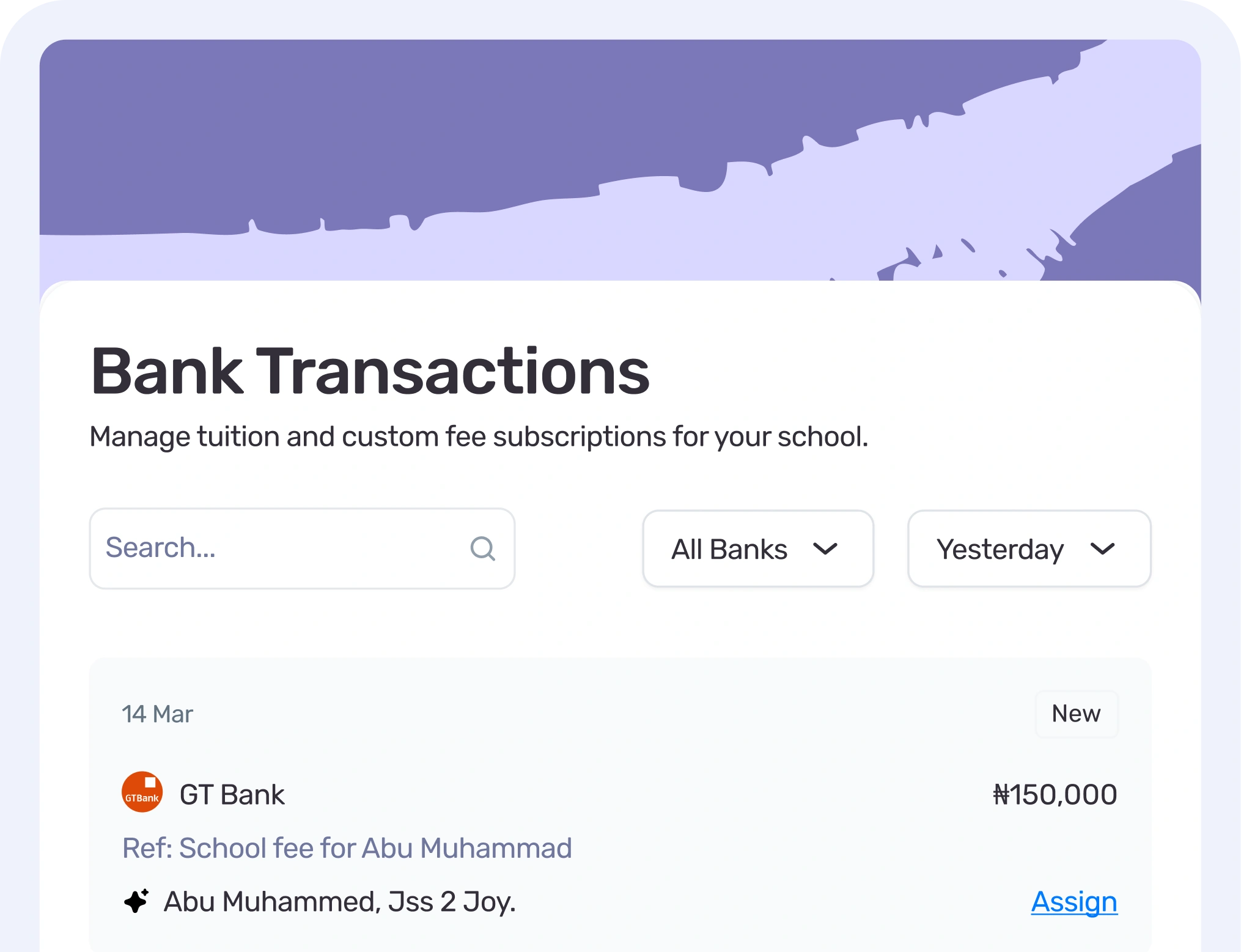Open Ref: School fee for Abu Muhammad
1241x952 pixels.
click(x=347, y=847)
